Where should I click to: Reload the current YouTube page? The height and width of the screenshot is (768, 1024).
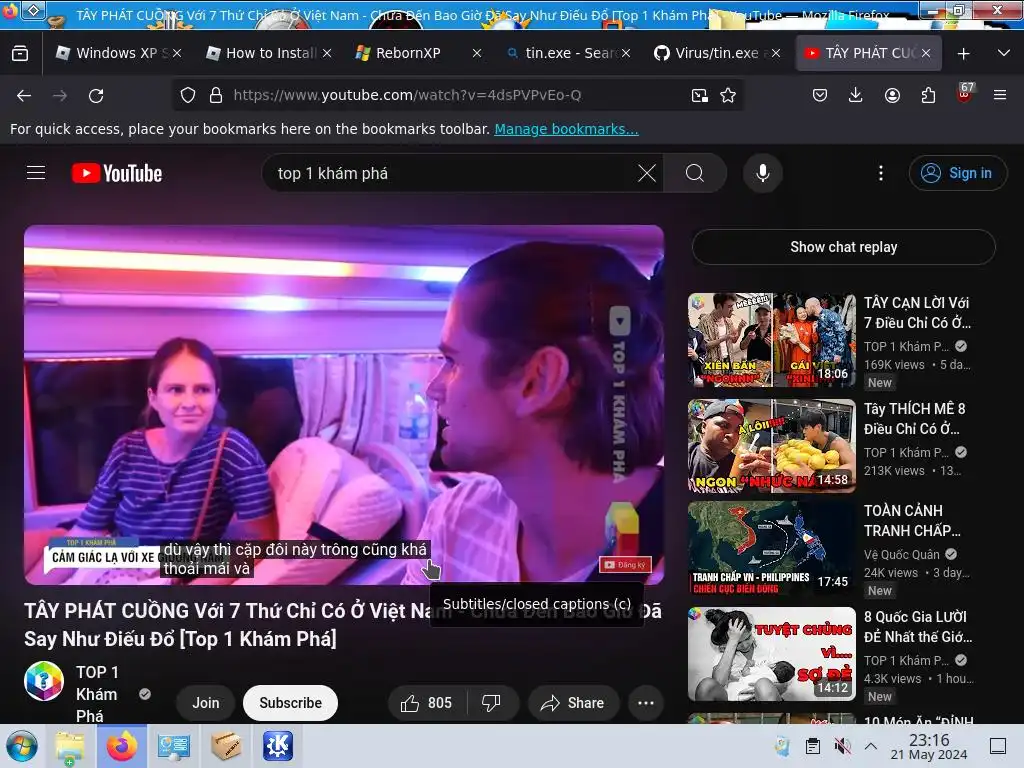click(96, 95)
